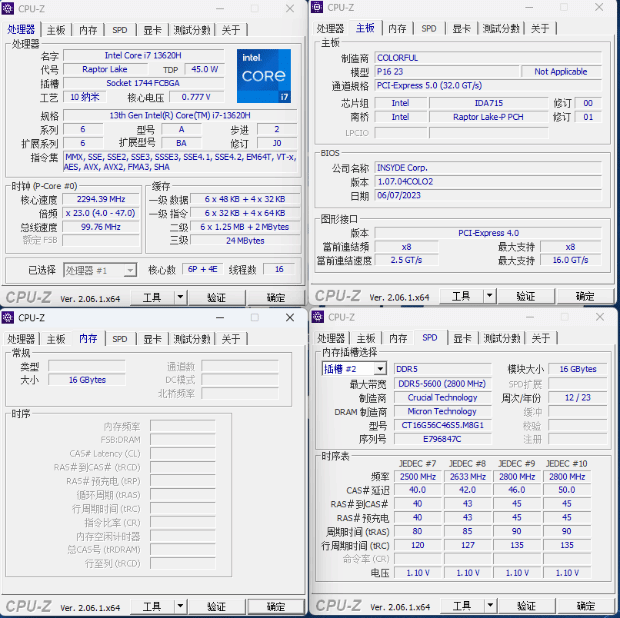Switch to 内存 tab in processor window
Viewport: 620px width, 618px height.
coord(88,30)
